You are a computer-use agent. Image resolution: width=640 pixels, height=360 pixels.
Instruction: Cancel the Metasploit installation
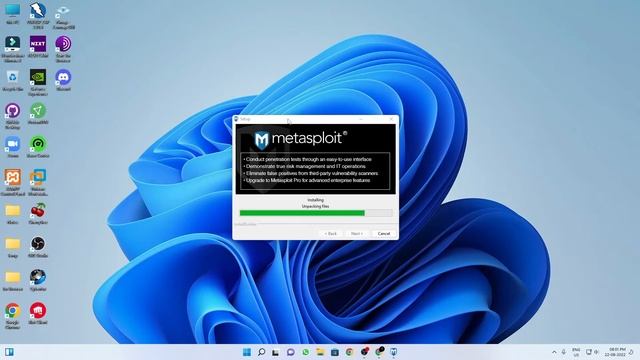tap(384, 233)
